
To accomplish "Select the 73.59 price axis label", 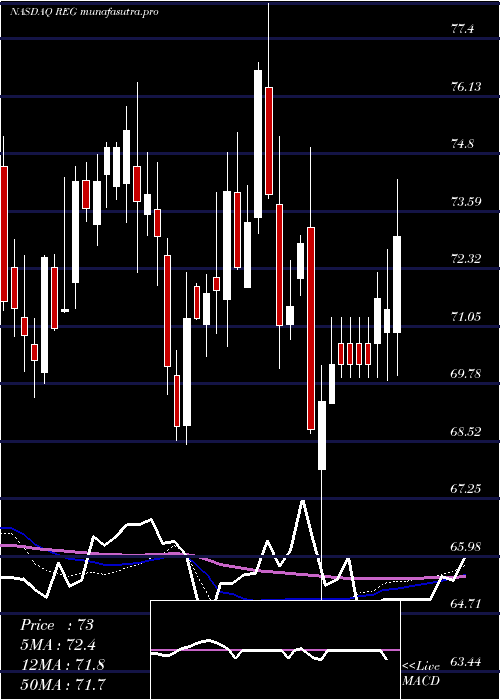I will pyautogui.click(x=466, y=201).
